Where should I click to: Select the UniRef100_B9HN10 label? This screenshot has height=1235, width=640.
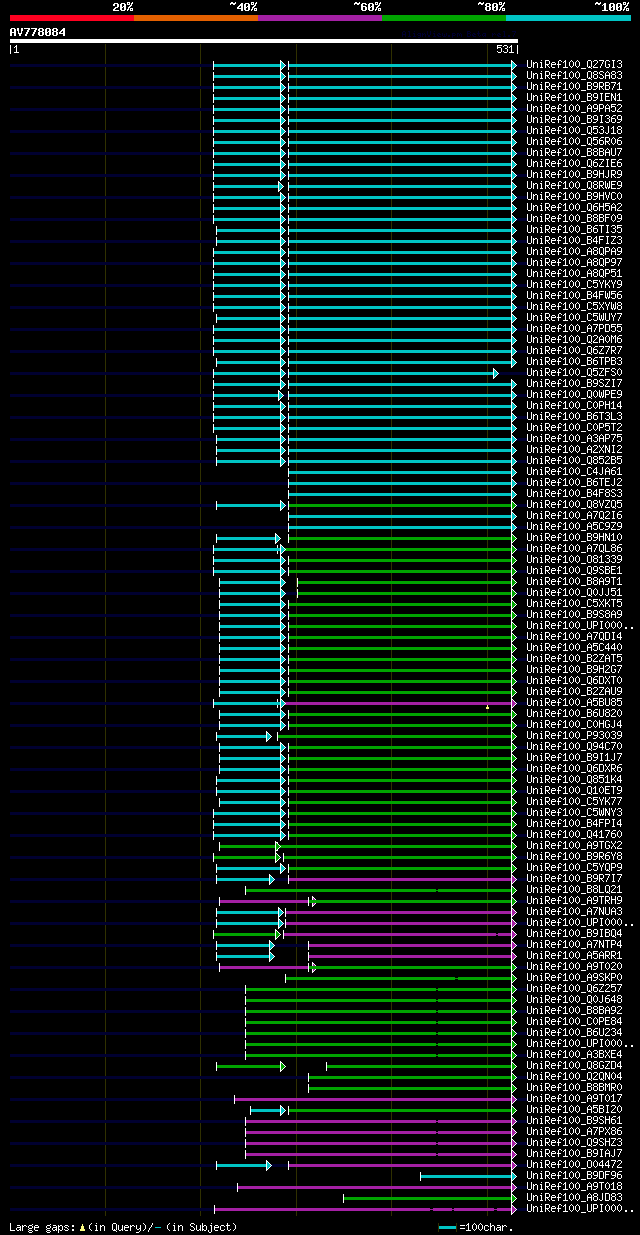pos(574,537)
